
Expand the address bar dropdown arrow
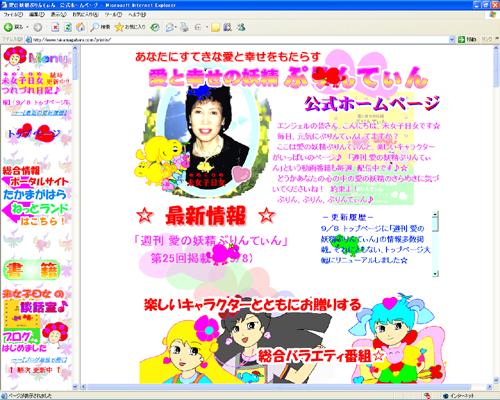452,40
